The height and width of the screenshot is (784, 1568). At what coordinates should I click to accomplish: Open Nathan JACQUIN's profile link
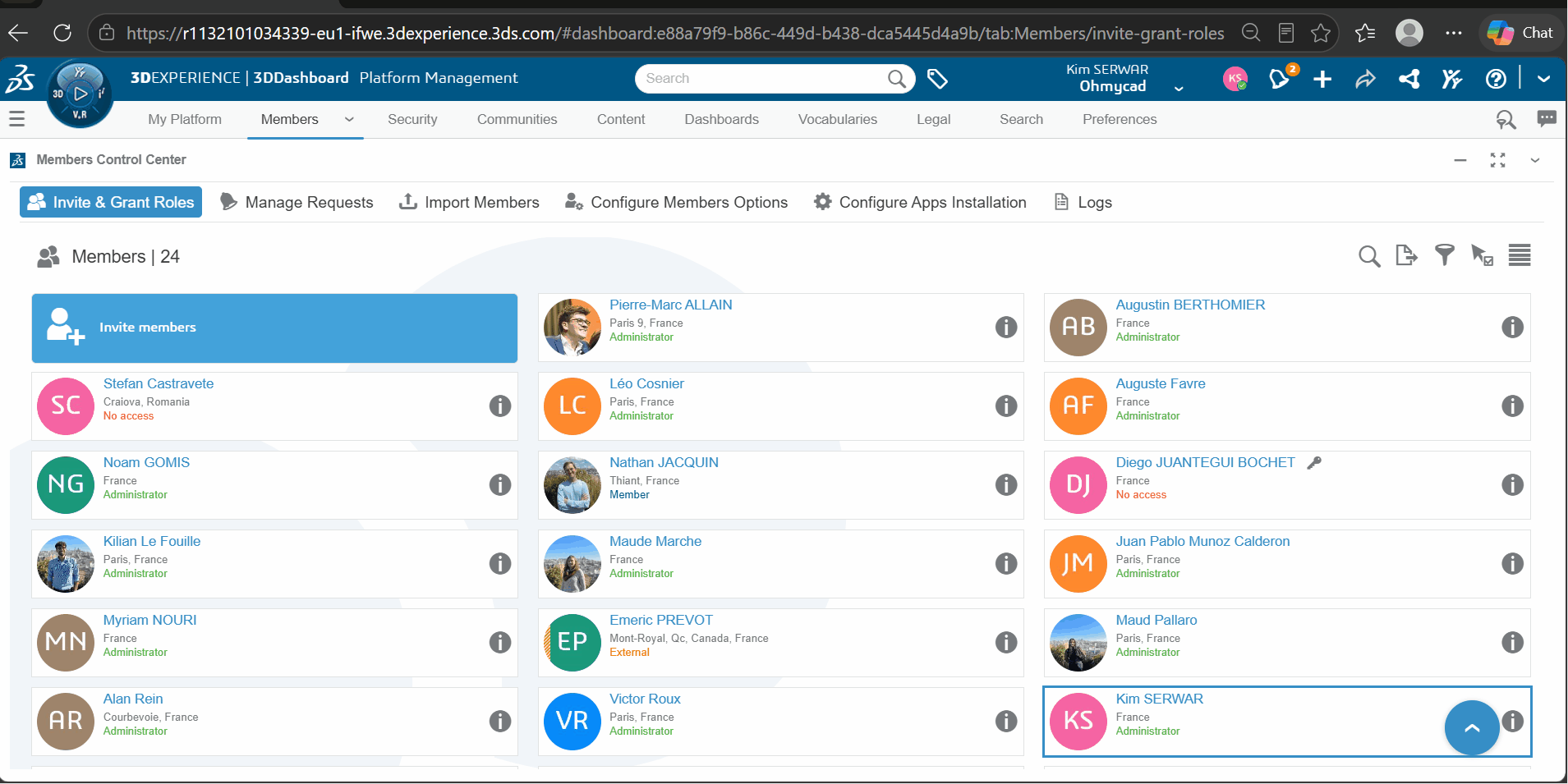coord(664,462)
